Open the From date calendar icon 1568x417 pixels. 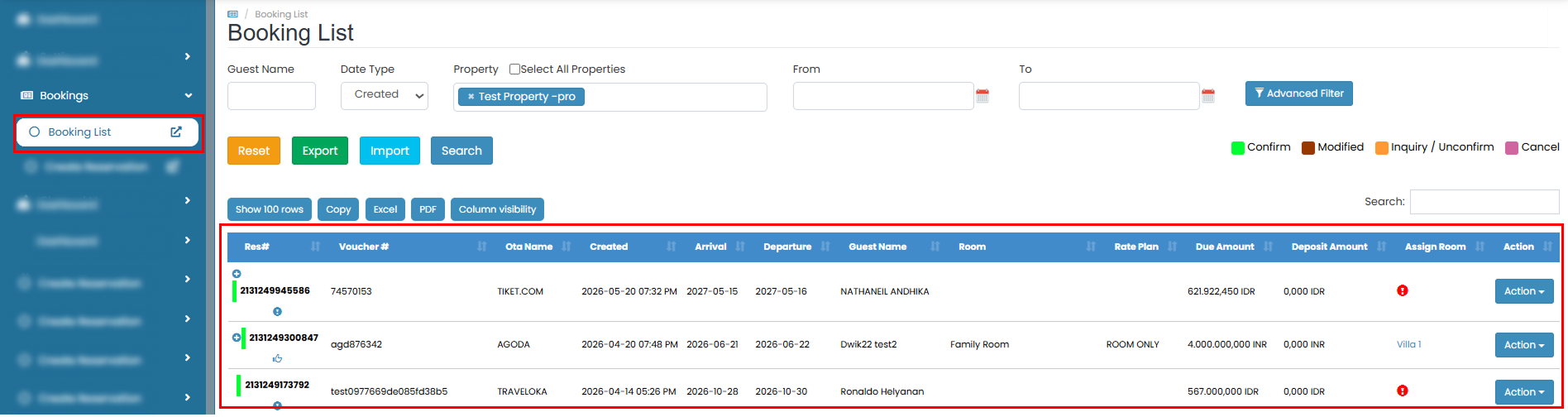pyautogui.click(x=982, y=96)
